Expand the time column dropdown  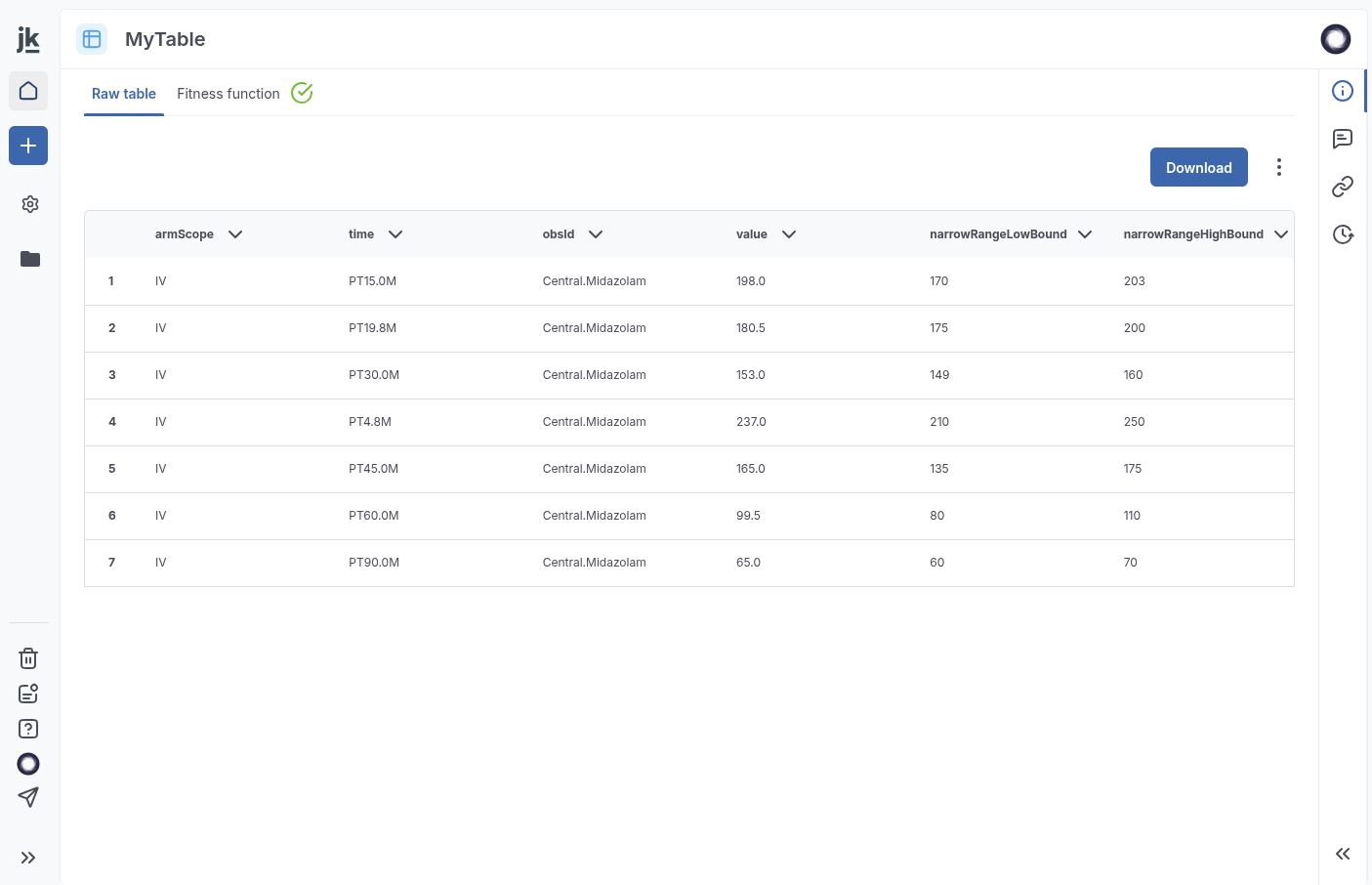pyautogui.click(x=395, y=234)
